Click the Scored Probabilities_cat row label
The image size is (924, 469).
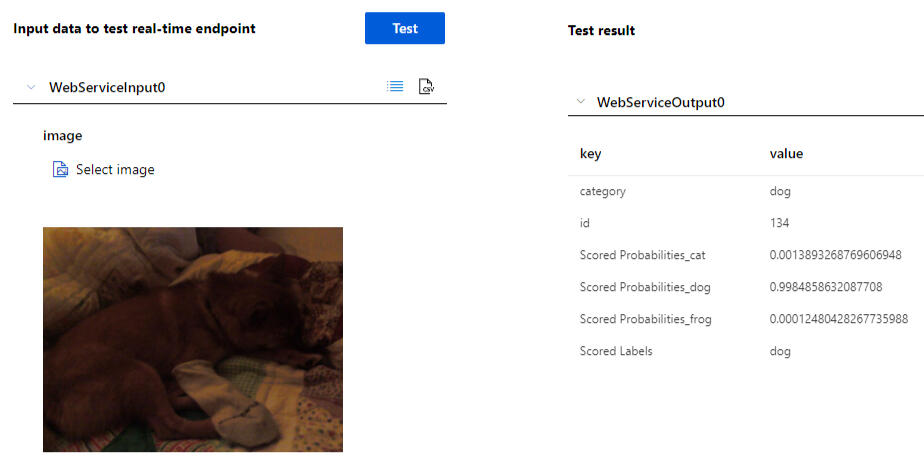coord(643,255)
